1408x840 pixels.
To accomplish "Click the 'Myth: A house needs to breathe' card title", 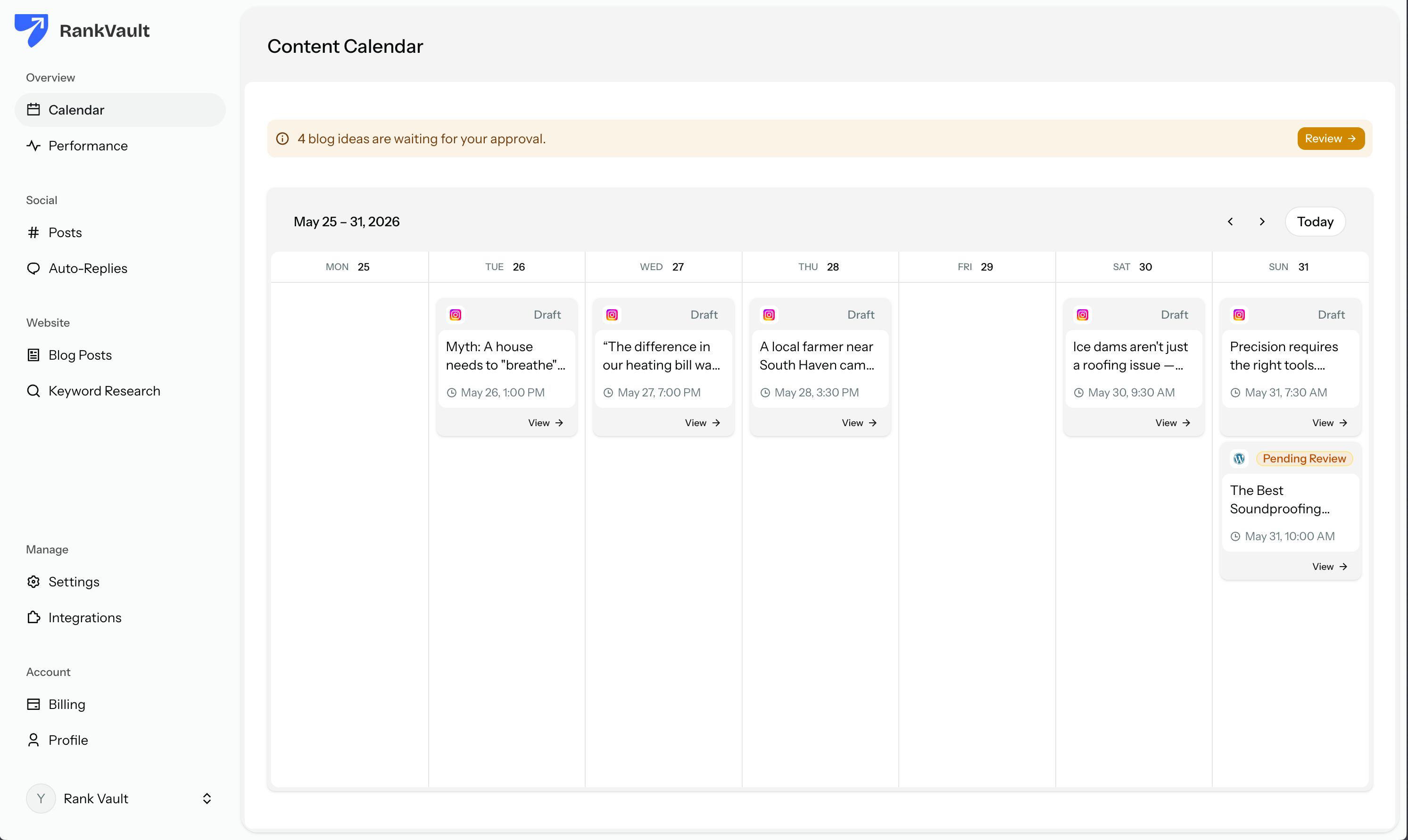I will click(x=505, y=355).
